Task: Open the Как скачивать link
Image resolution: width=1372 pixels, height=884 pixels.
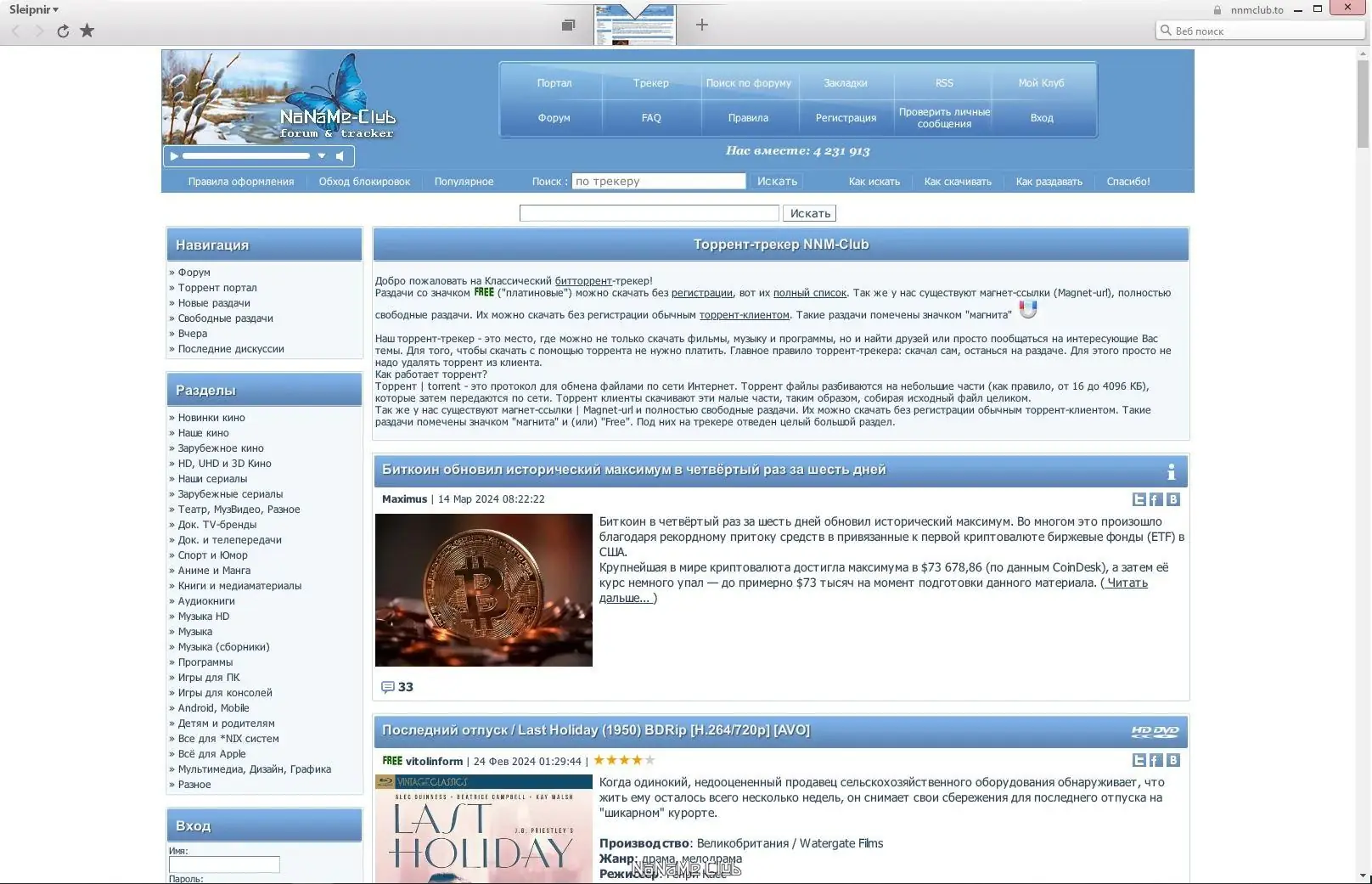Action: pyautogui.click(x=958, y=182)
